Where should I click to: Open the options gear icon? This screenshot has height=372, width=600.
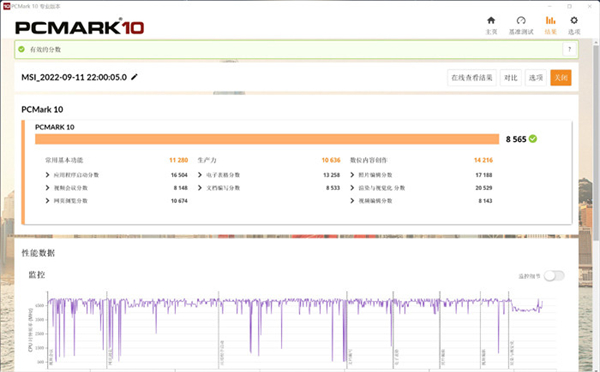pyautogui.click(x=574, y=20)
